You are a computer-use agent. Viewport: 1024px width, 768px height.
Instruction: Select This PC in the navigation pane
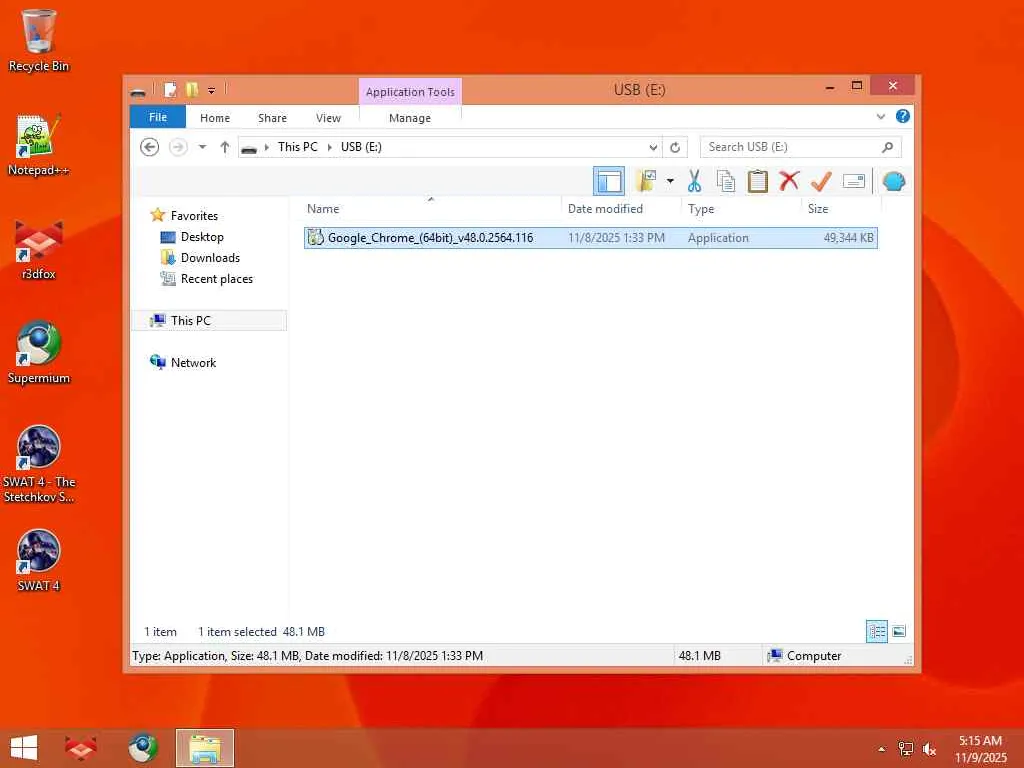click(209, 320)
